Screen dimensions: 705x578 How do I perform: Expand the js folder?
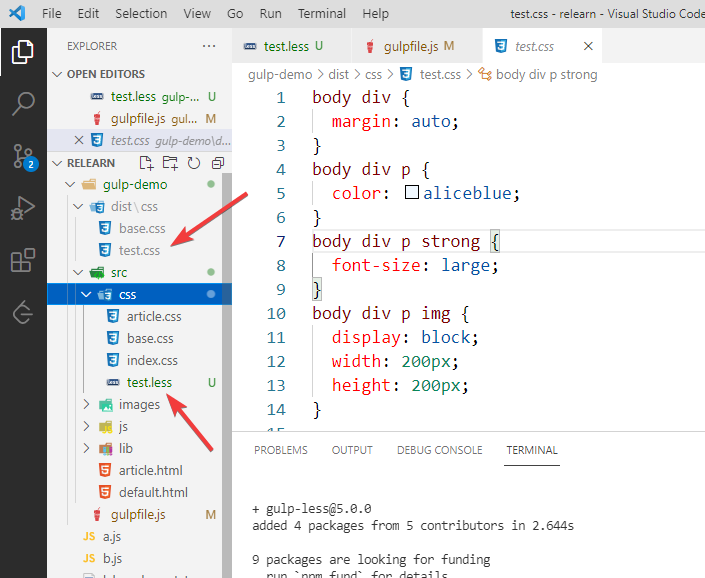(x=86, y=427)
